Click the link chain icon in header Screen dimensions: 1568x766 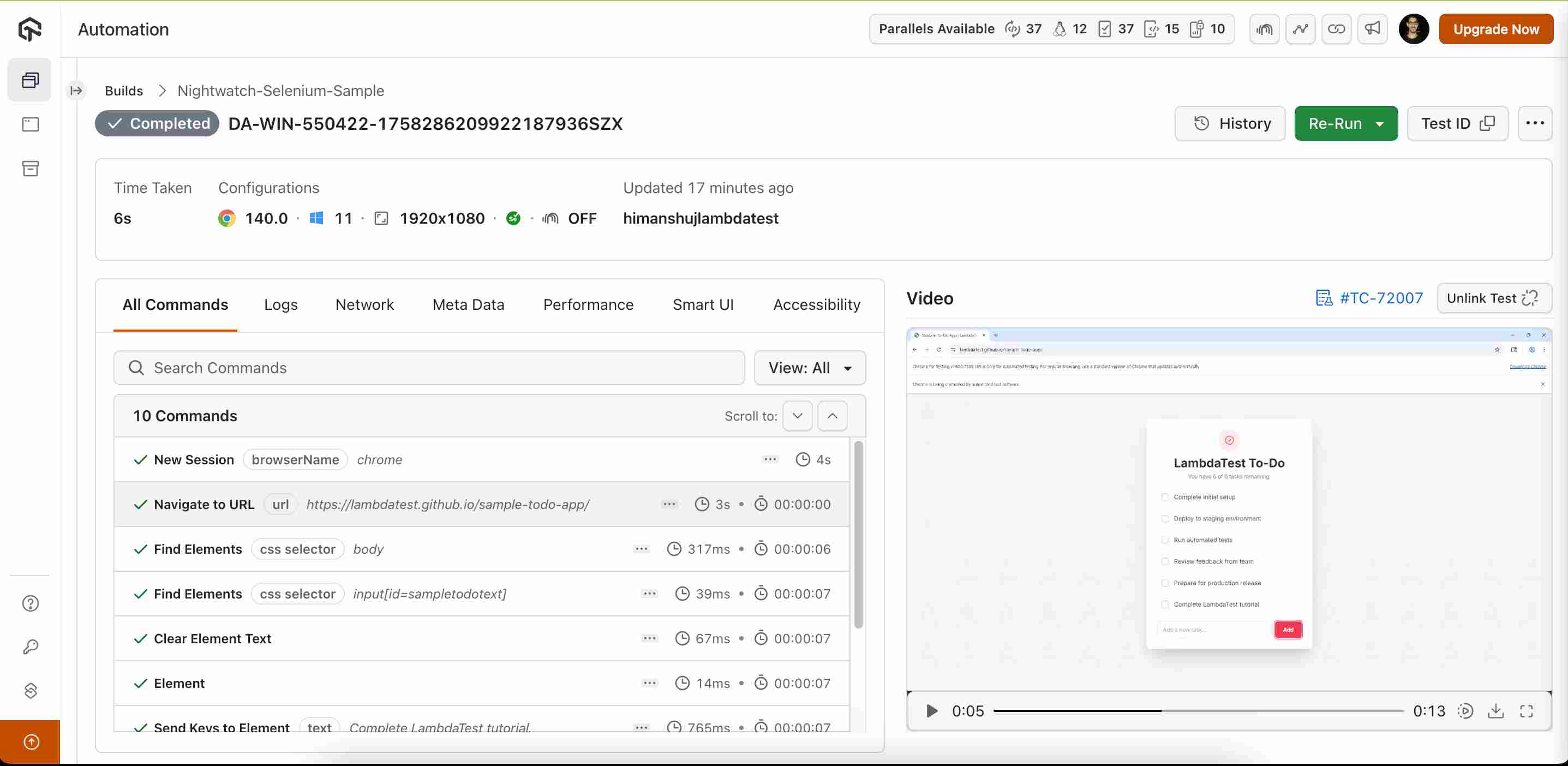[1336, 28]
